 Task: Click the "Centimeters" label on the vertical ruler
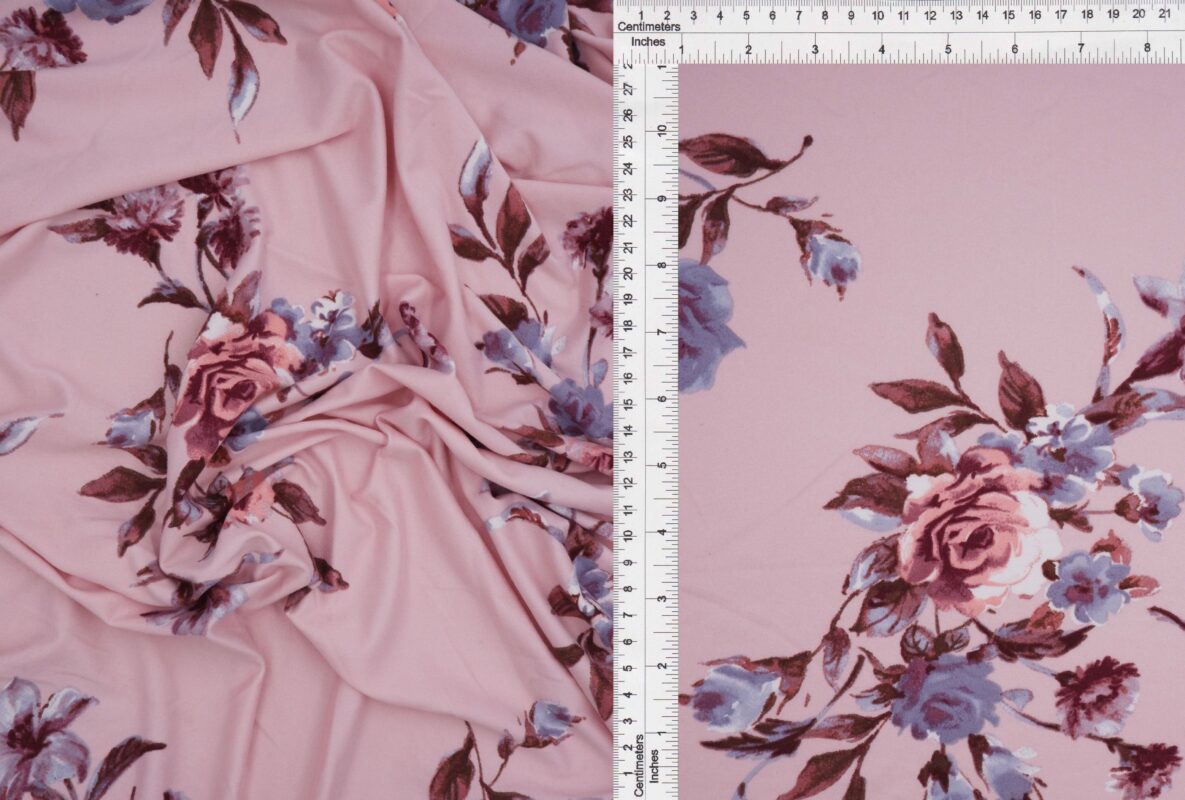tap(639, 764)
